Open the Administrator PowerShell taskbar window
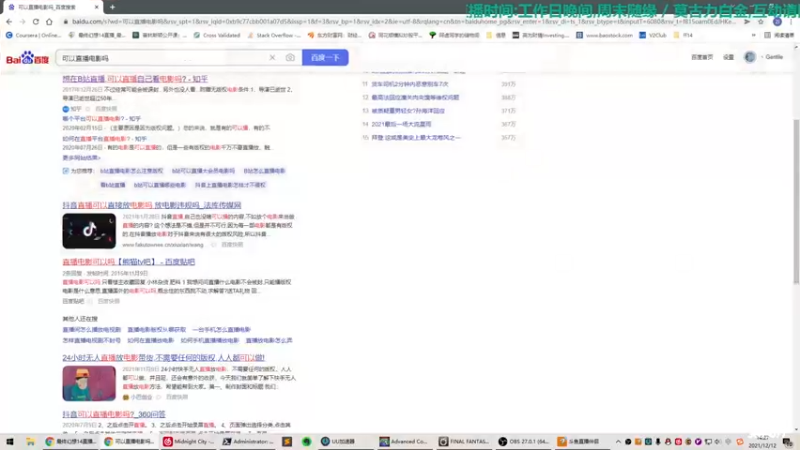This screenshot has width=800, height=450. tap(248, 441)
